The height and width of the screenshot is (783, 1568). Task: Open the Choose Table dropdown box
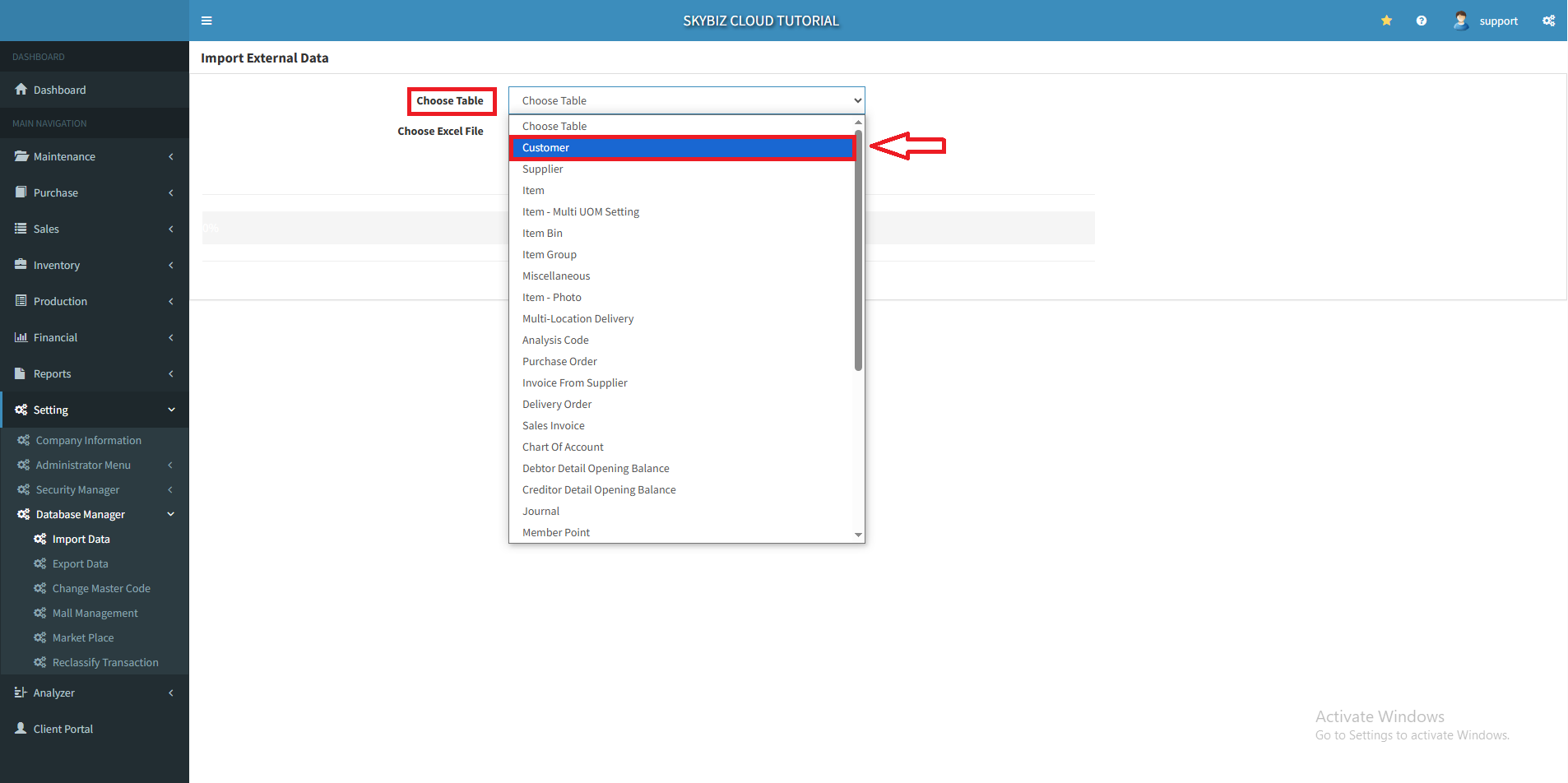tap(686, 100)
